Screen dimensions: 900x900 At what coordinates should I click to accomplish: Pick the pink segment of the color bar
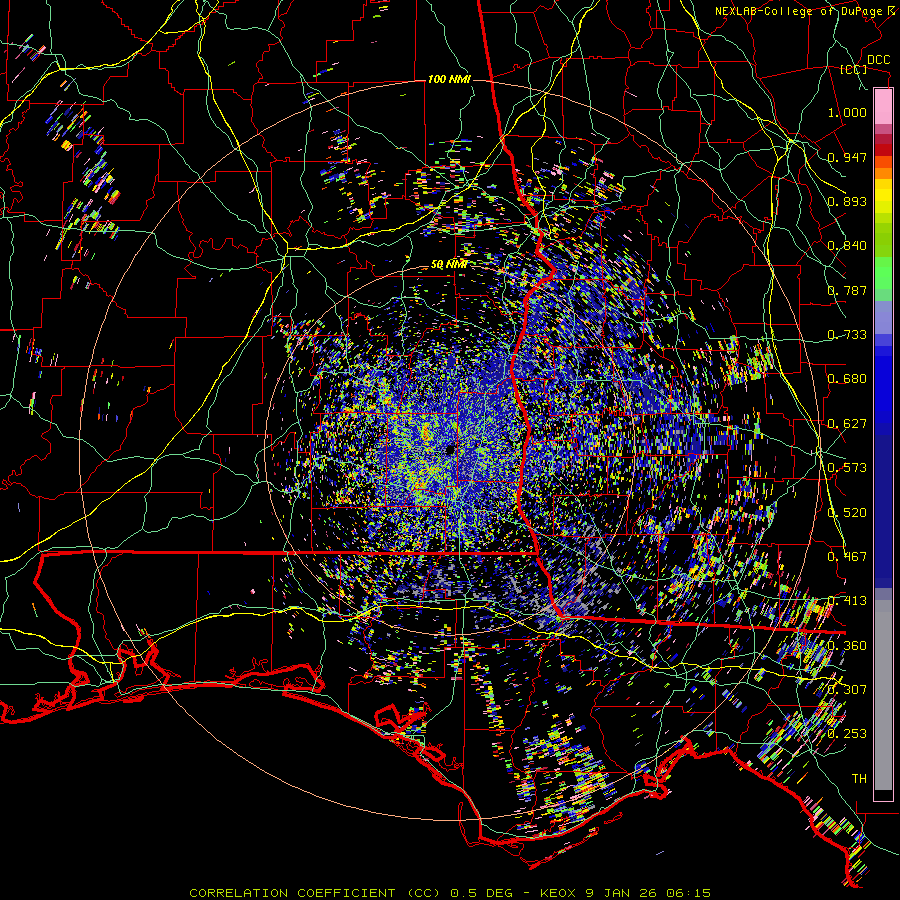click(x=883, y=106)
